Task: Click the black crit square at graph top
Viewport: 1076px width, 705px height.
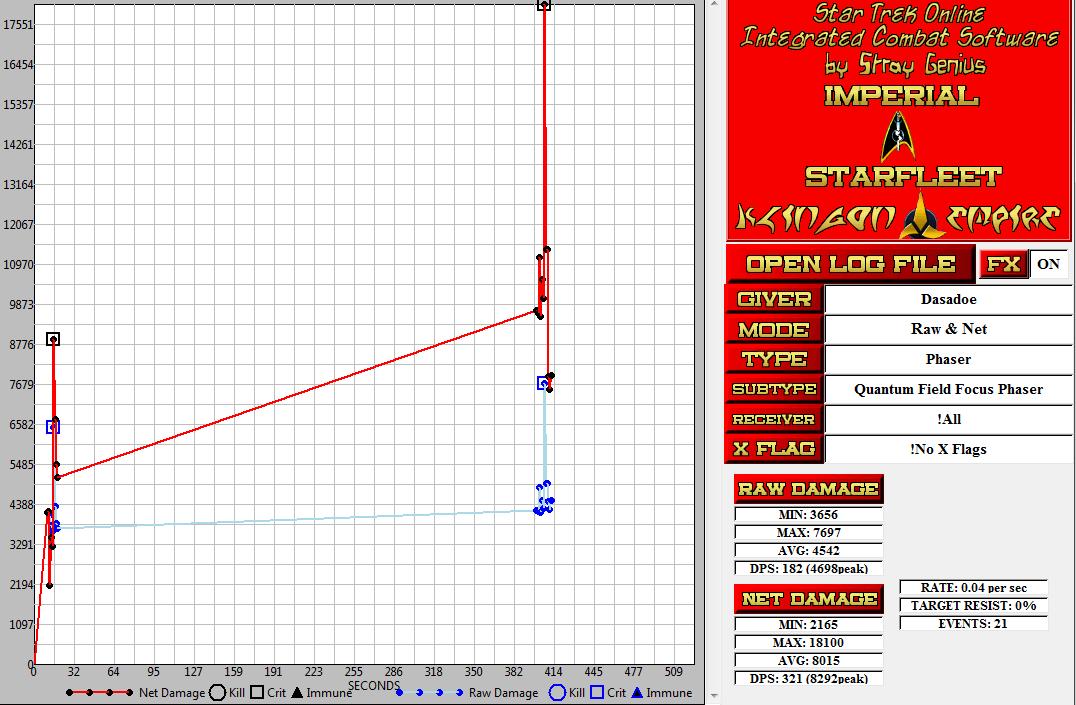Action: [x=544, y=5]
